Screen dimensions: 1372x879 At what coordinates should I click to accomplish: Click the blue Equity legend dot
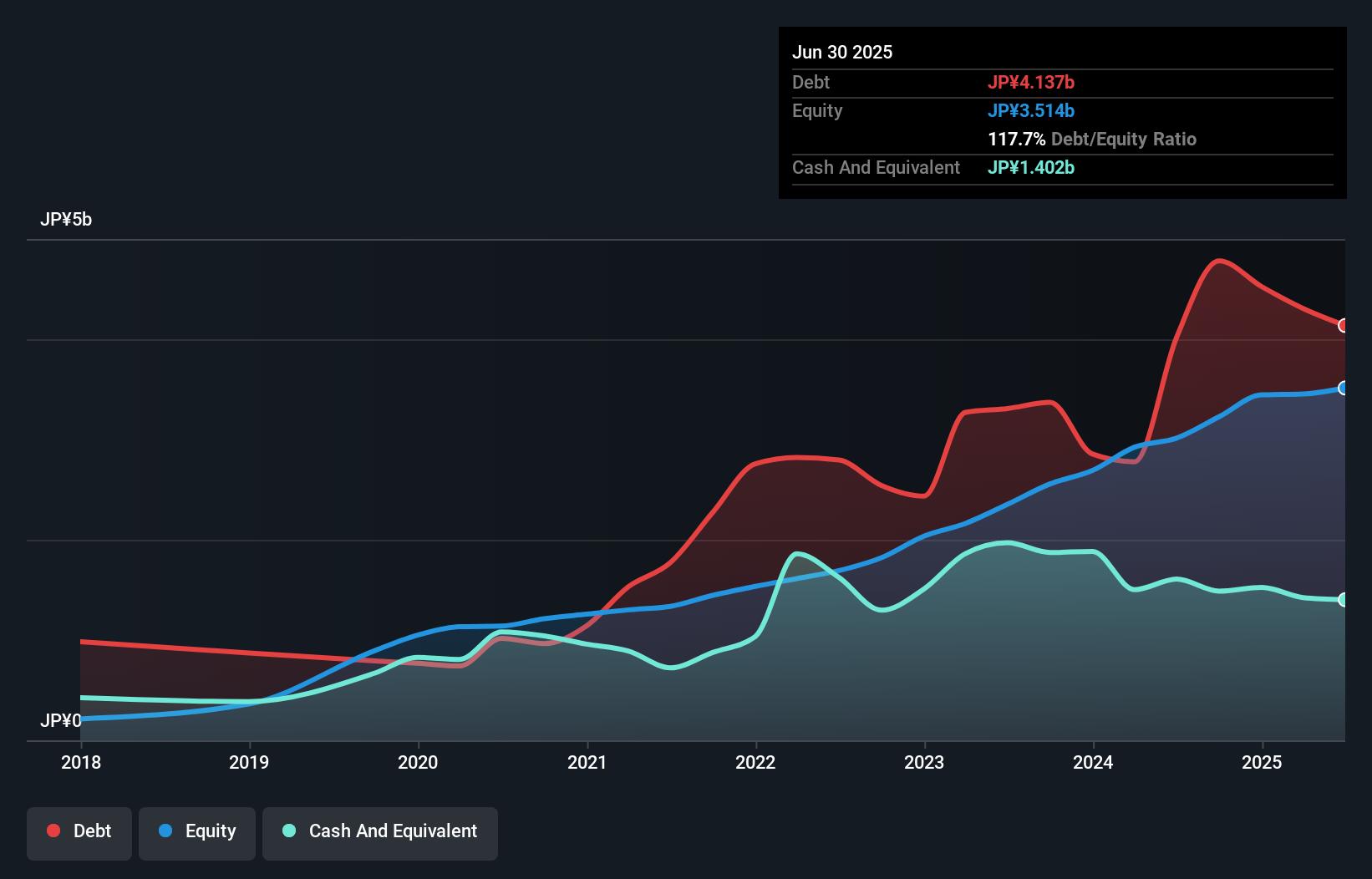tap(166, 831)
